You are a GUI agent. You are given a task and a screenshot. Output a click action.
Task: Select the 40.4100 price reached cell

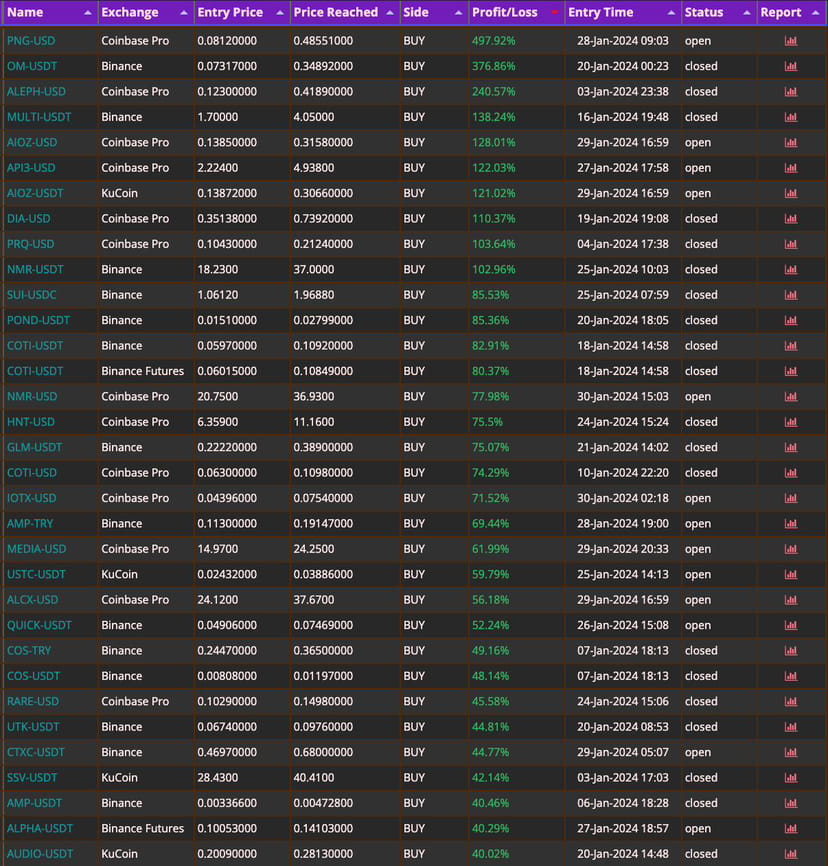[314, 778]
